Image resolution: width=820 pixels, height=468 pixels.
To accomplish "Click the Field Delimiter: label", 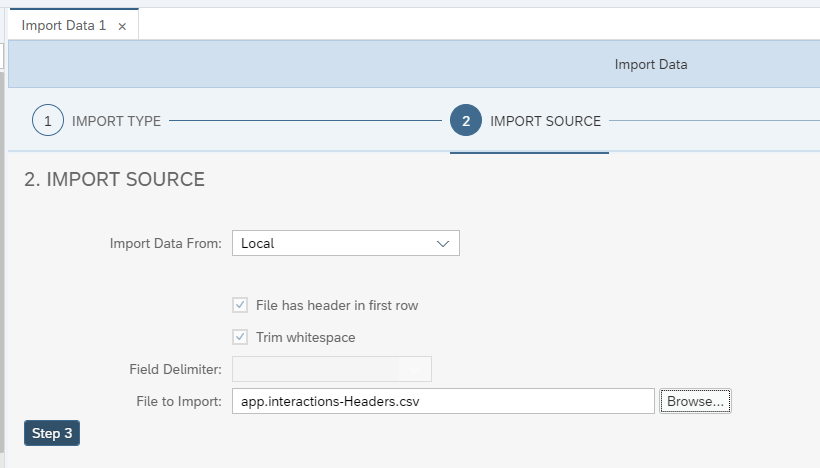I will tap(175, 369).
